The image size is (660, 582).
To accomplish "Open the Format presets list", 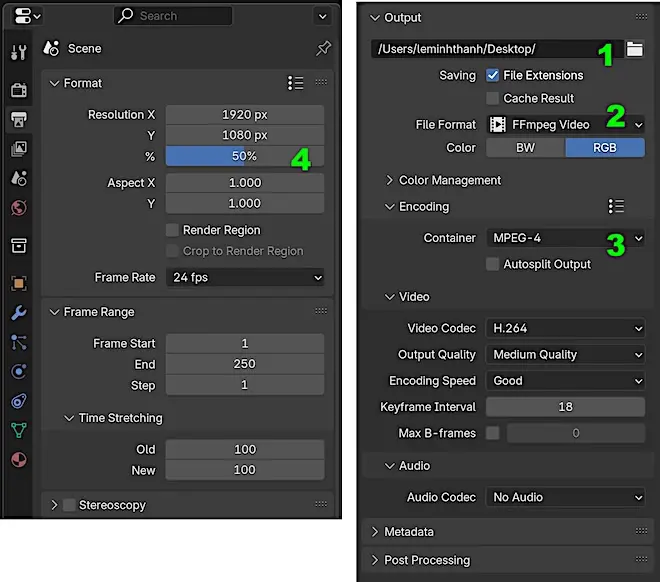I will pos(295,83).
